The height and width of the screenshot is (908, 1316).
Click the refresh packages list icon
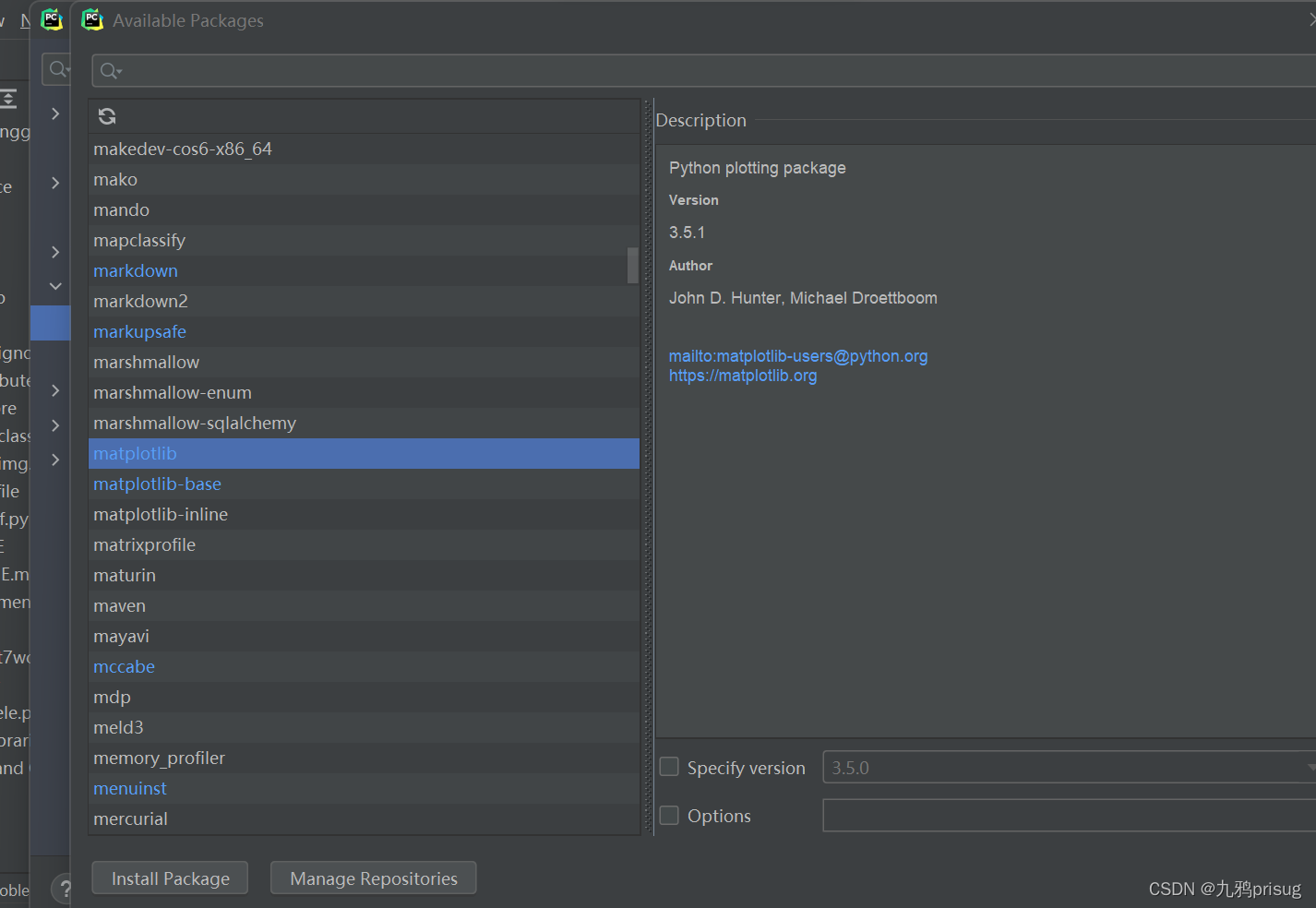(x=107, y=116)
